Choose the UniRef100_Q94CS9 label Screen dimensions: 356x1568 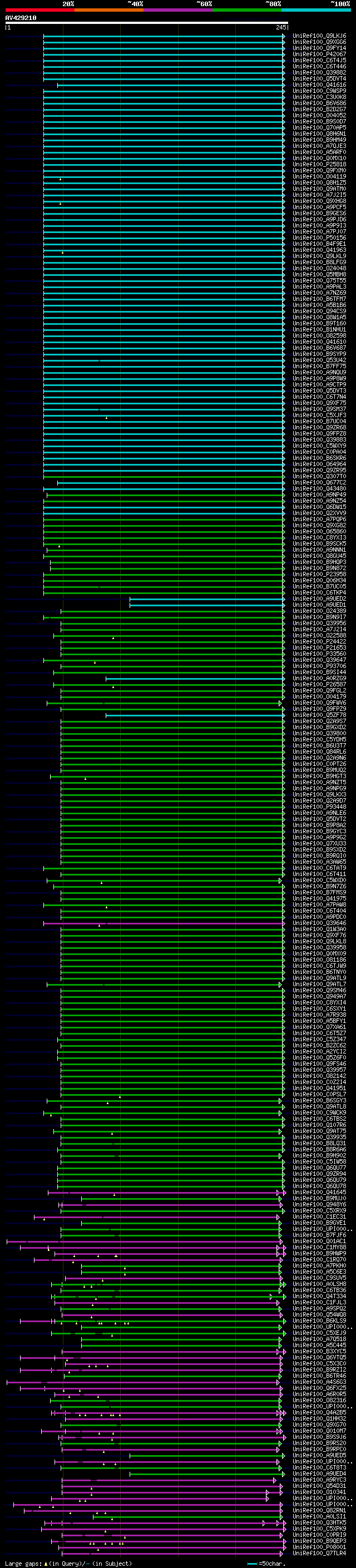(319, 311)
